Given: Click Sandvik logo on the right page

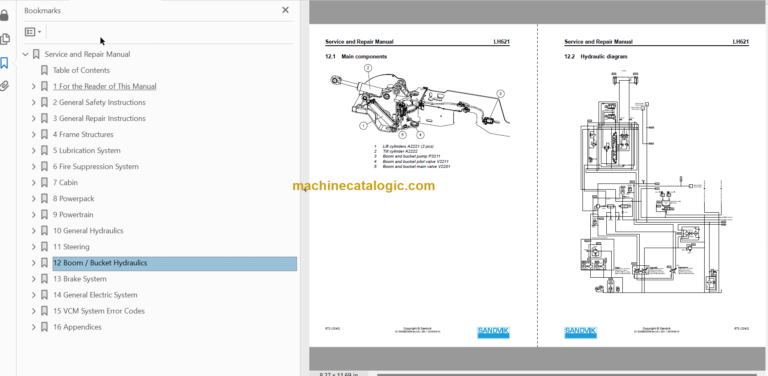Looking at the screenshot, I should tap(580, 332).
